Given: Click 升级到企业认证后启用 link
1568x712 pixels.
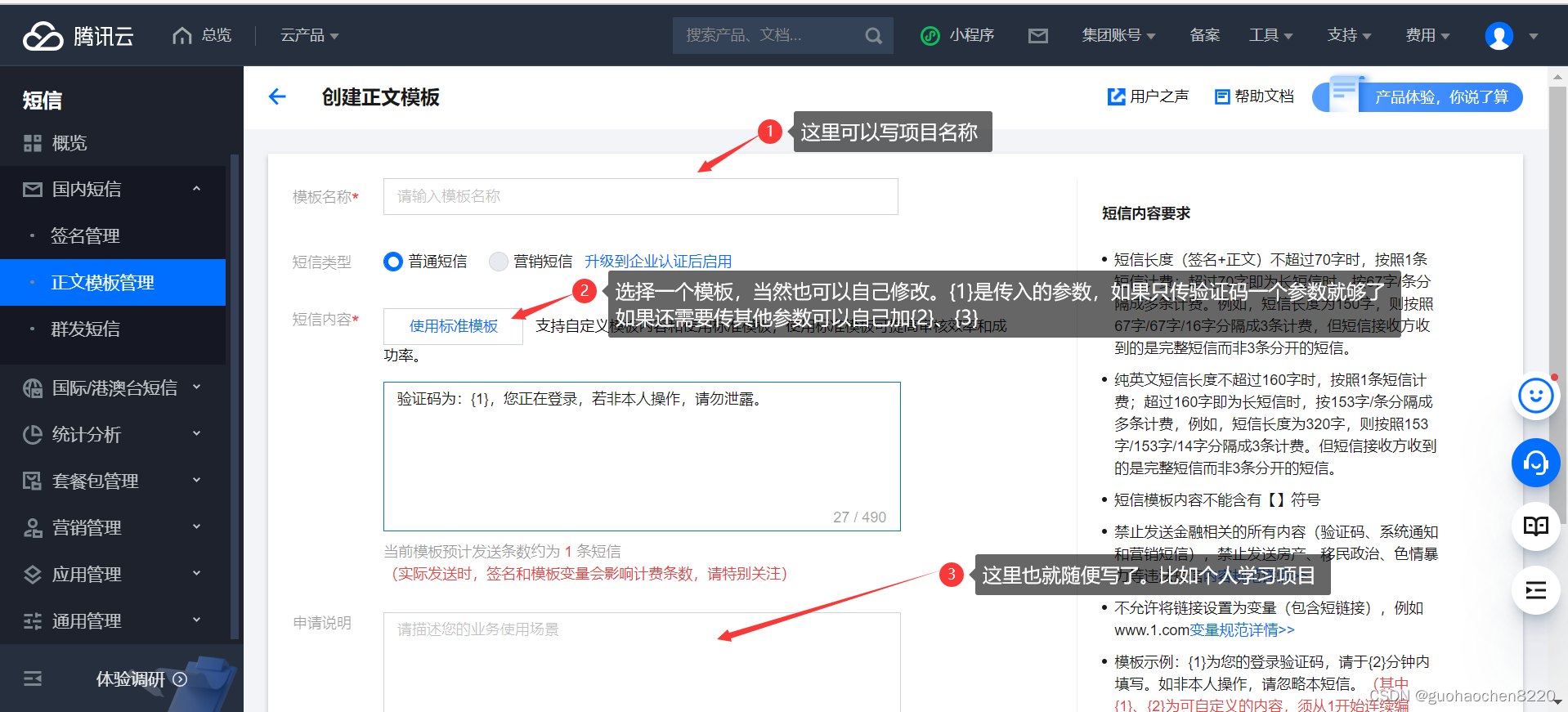Looking at the screenshot, I should tap(658, 261).
